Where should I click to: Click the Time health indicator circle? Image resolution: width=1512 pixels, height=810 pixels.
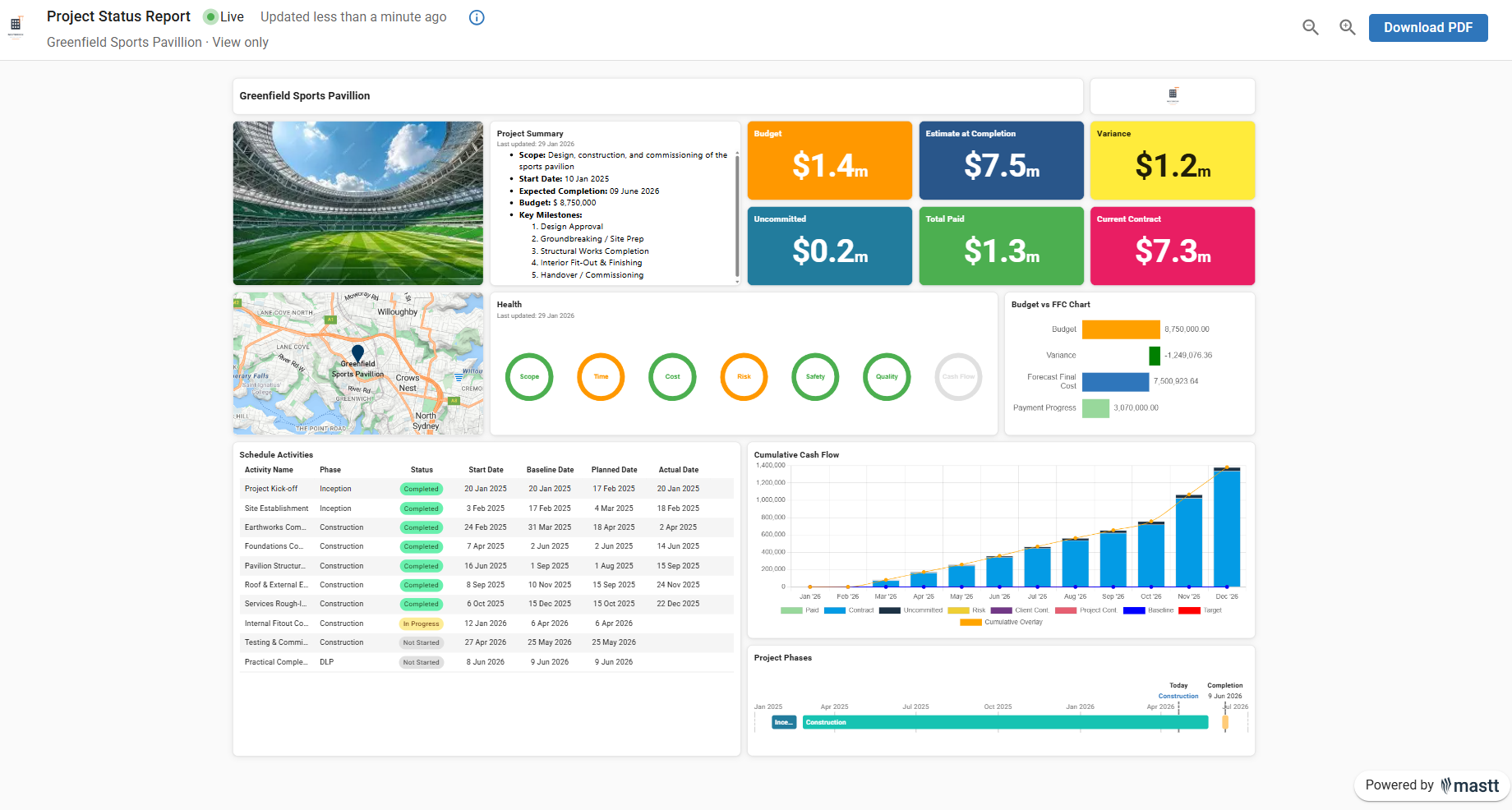pos(601,377)
